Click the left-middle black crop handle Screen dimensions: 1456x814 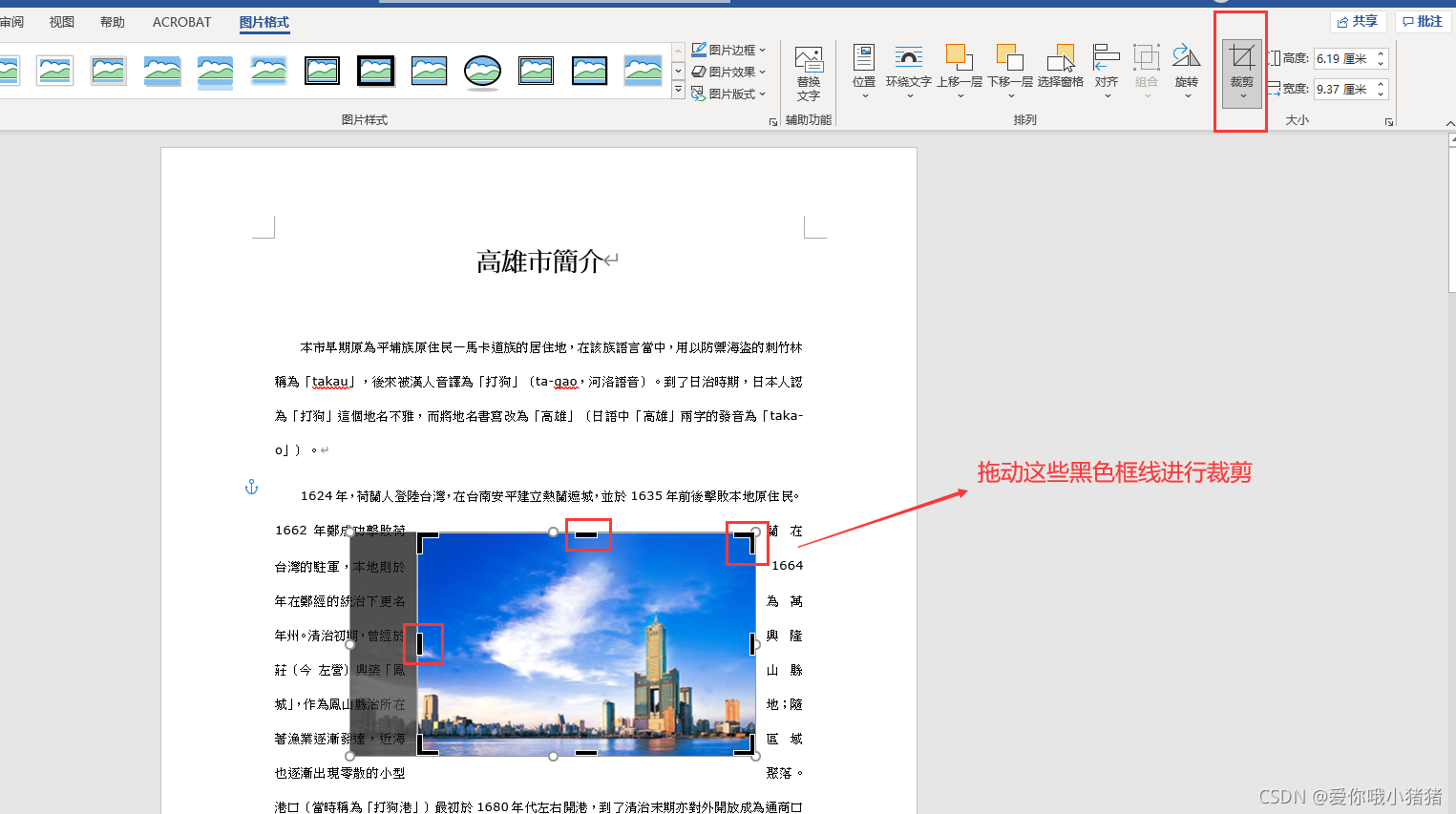point(420,644)
